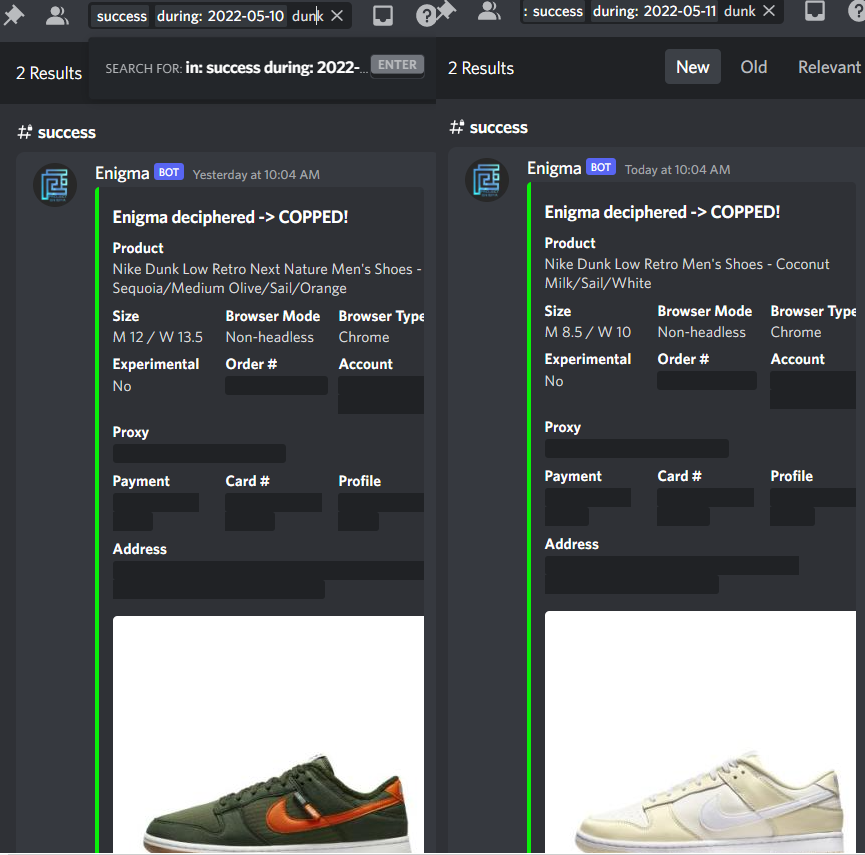Click 'Chrome' browser type in right embed

click(795, 332)
